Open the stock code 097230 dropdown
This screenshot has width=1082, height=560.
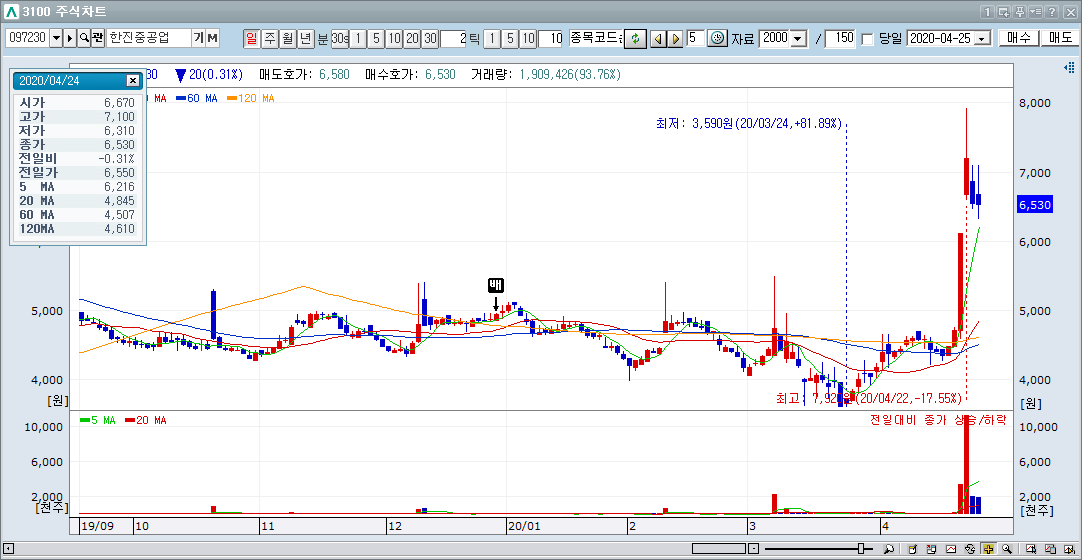point(56,39)
